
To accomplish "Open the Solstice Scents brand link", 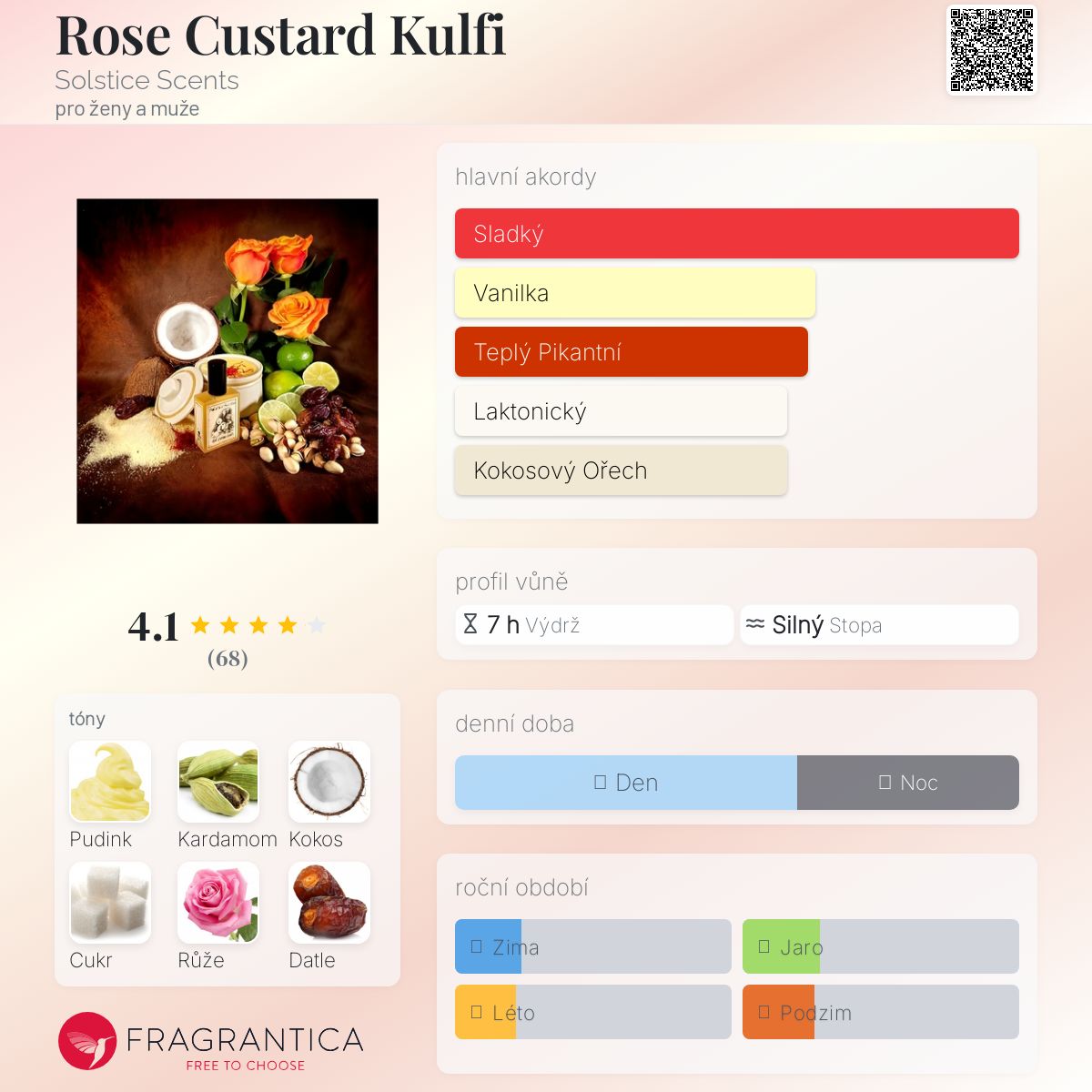I will (147, 80).
